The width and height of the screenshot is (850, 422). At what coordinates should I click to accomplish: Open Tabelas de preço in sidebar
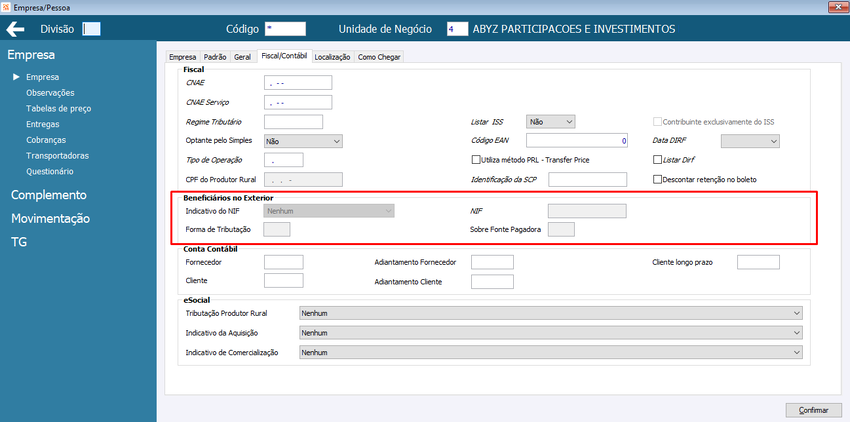[59, 108]
